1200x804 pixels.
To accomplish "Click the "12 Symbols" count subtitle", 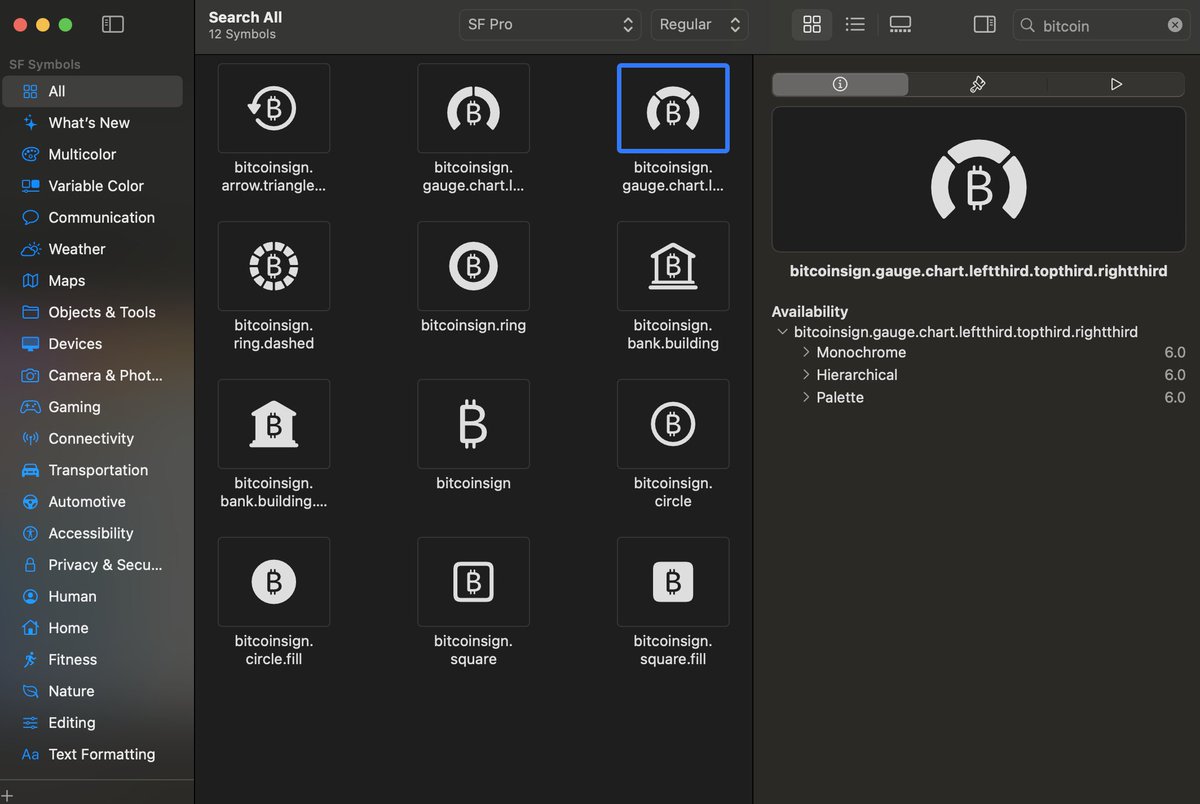I will coord(242,34).
